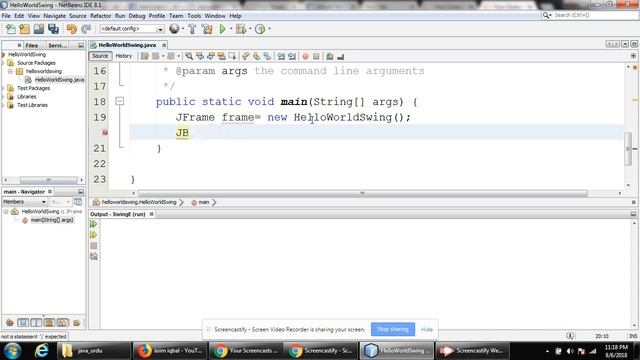
Task: Click the editor vertical scrollbar thumb
Action: (x=628, y=149)
